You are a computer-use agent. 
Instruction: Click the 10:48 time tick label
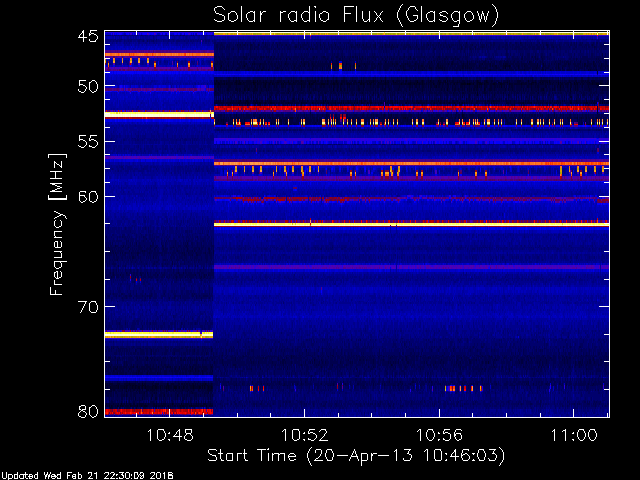click(x=170, y=435)
